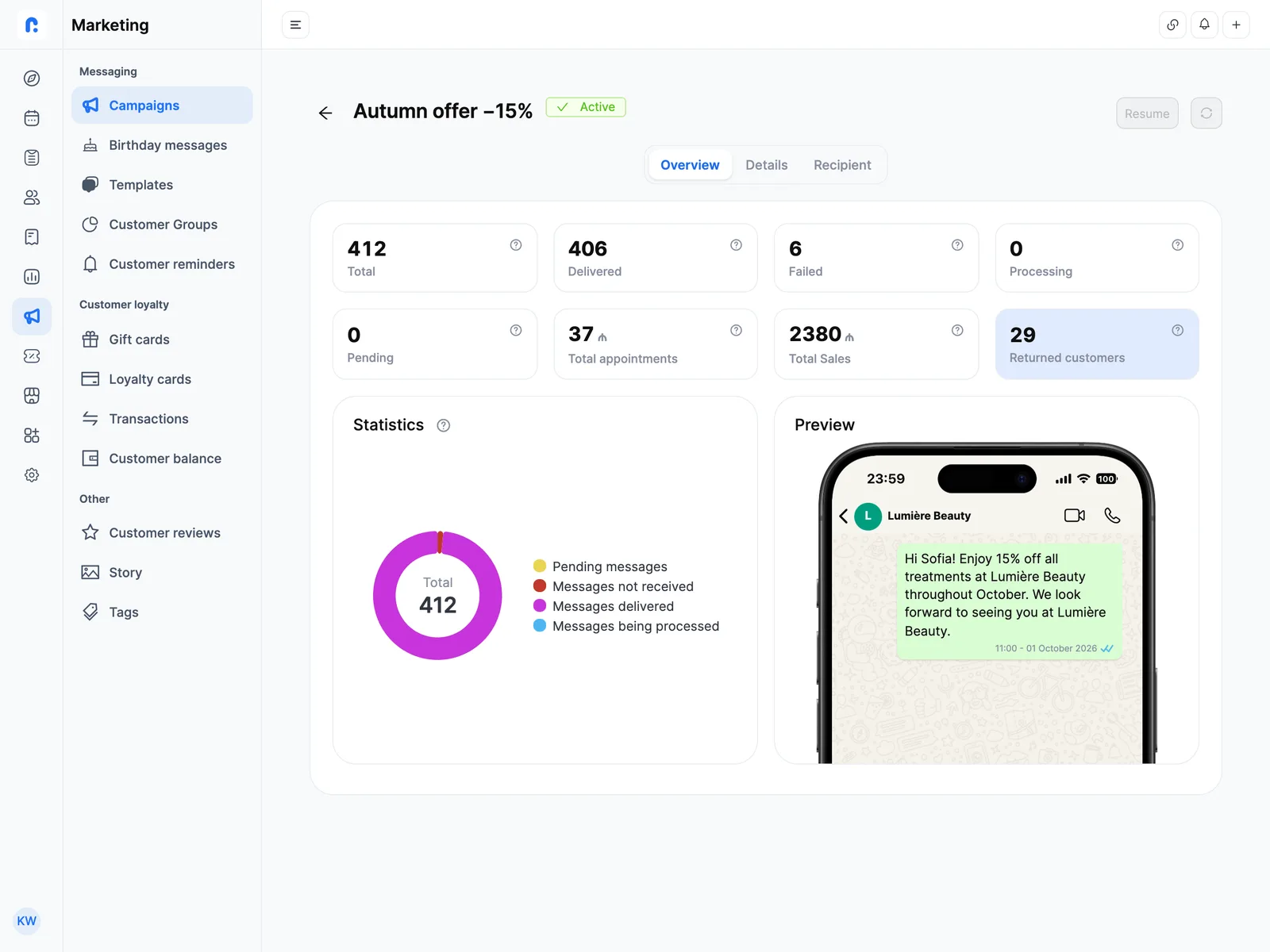
Task: Open Birthday messages in sidebar
Action: click(x=162, y=145)
